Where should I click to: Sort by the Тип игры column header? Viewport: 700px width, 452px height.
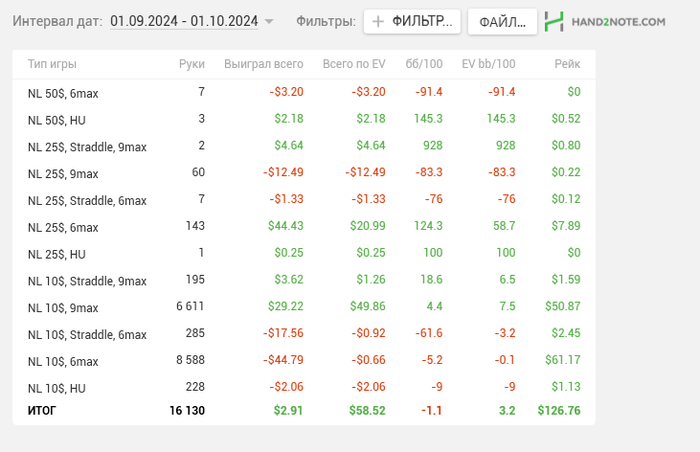(x=52, y=64)
